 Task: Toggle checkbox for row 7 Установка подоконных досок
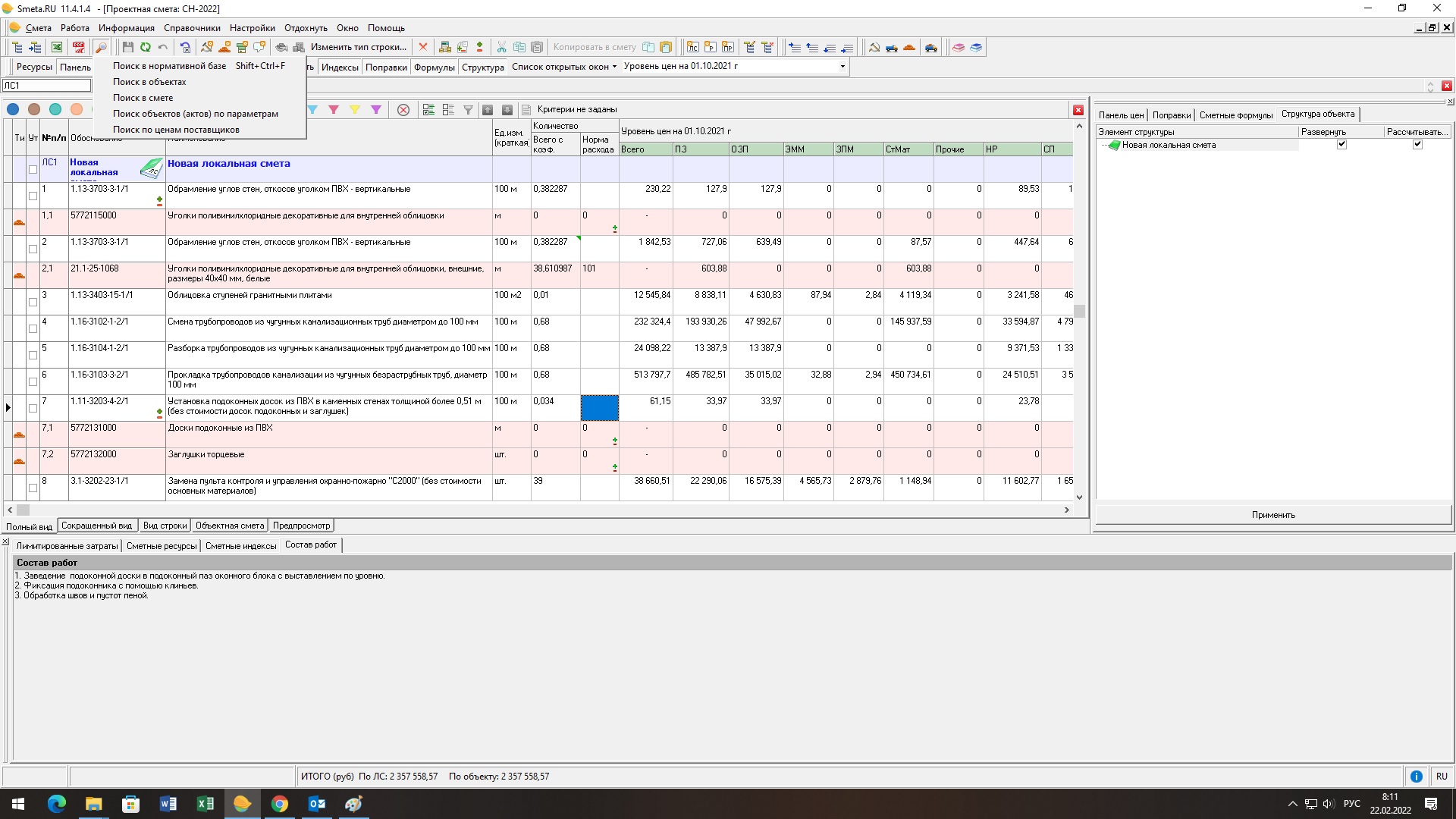33,408
